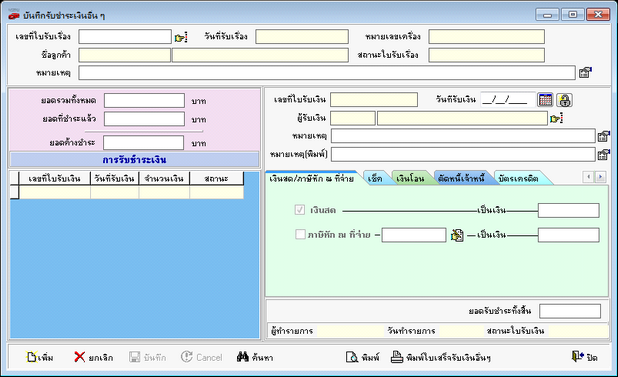Toggle the เงินสด checkbox
Image resolution: width=618 pixels, height=377 pixels.
[x=300, y=210]
